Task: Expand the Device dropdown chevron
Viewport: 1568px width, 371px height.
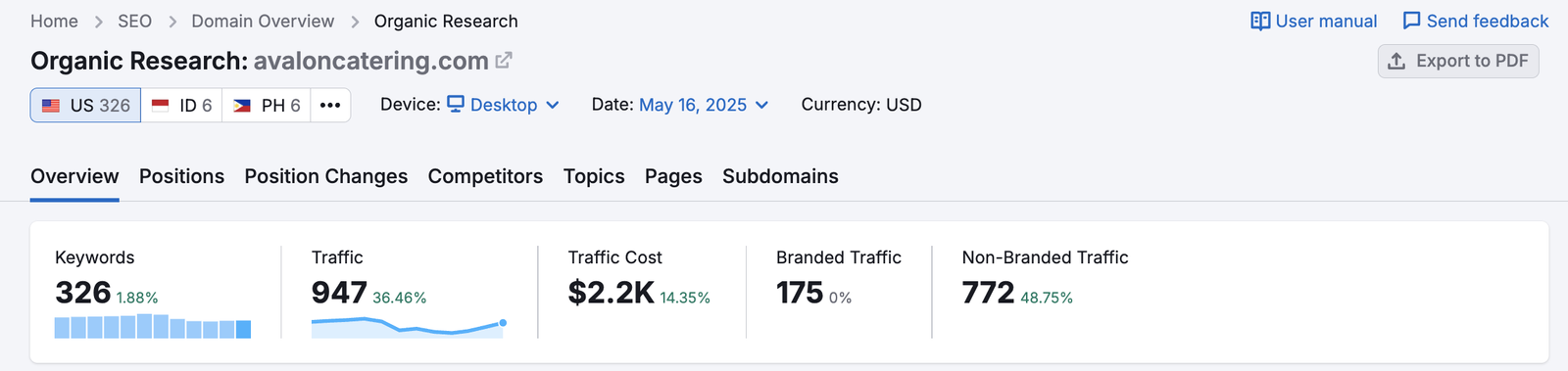Action: 553,105
